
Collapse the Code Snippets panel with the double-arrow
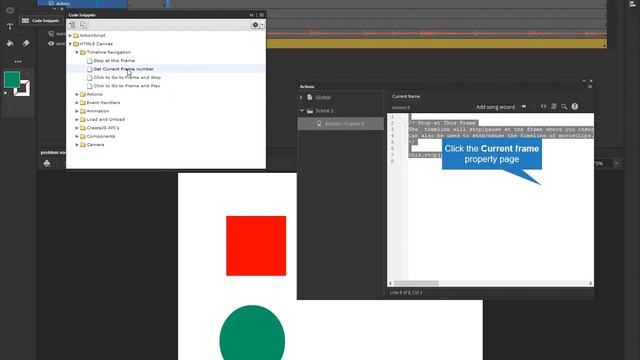(251, 15)
